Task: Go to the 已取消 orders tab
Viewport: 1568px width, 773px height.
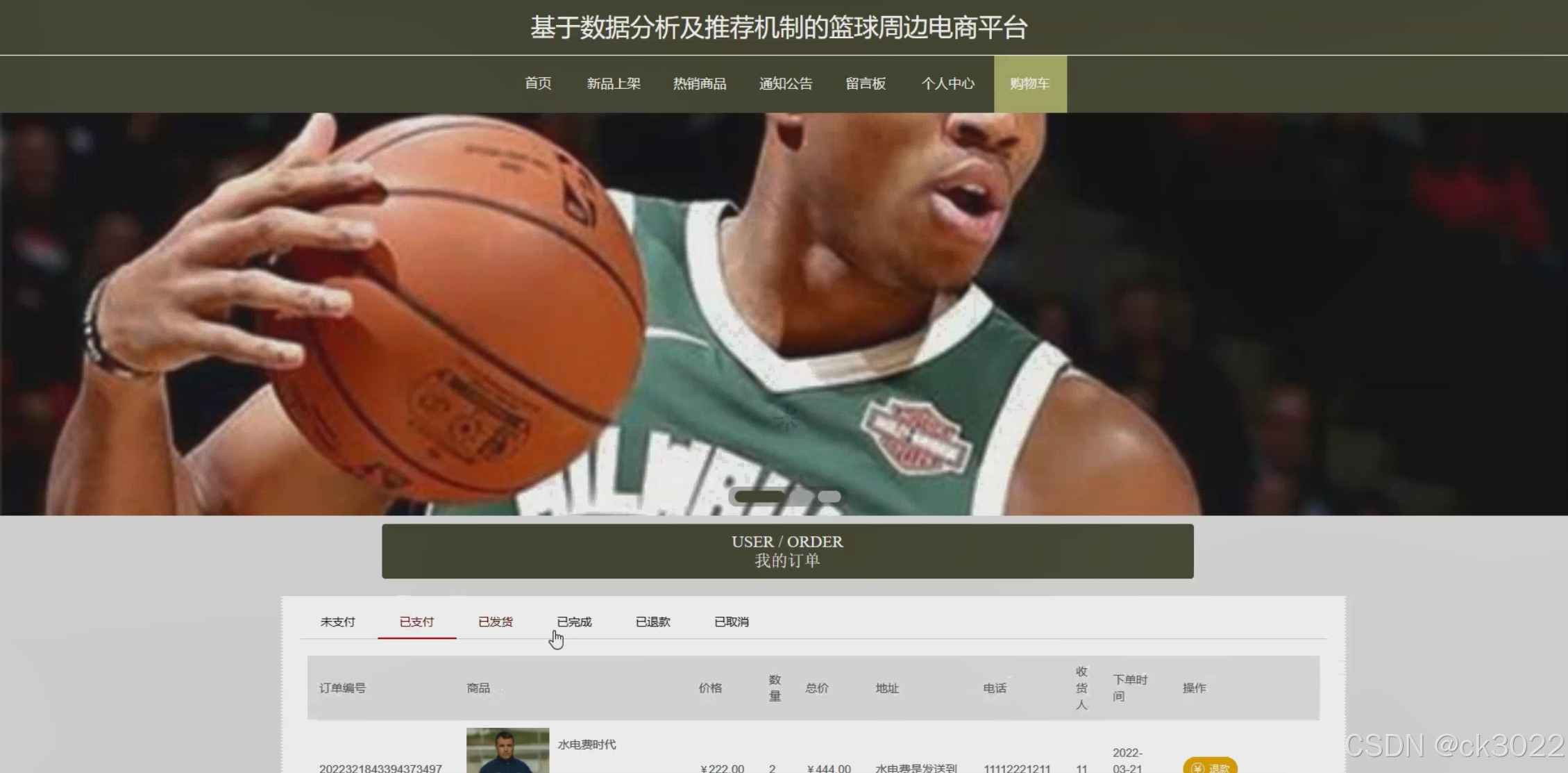Action: click(732, 622)
